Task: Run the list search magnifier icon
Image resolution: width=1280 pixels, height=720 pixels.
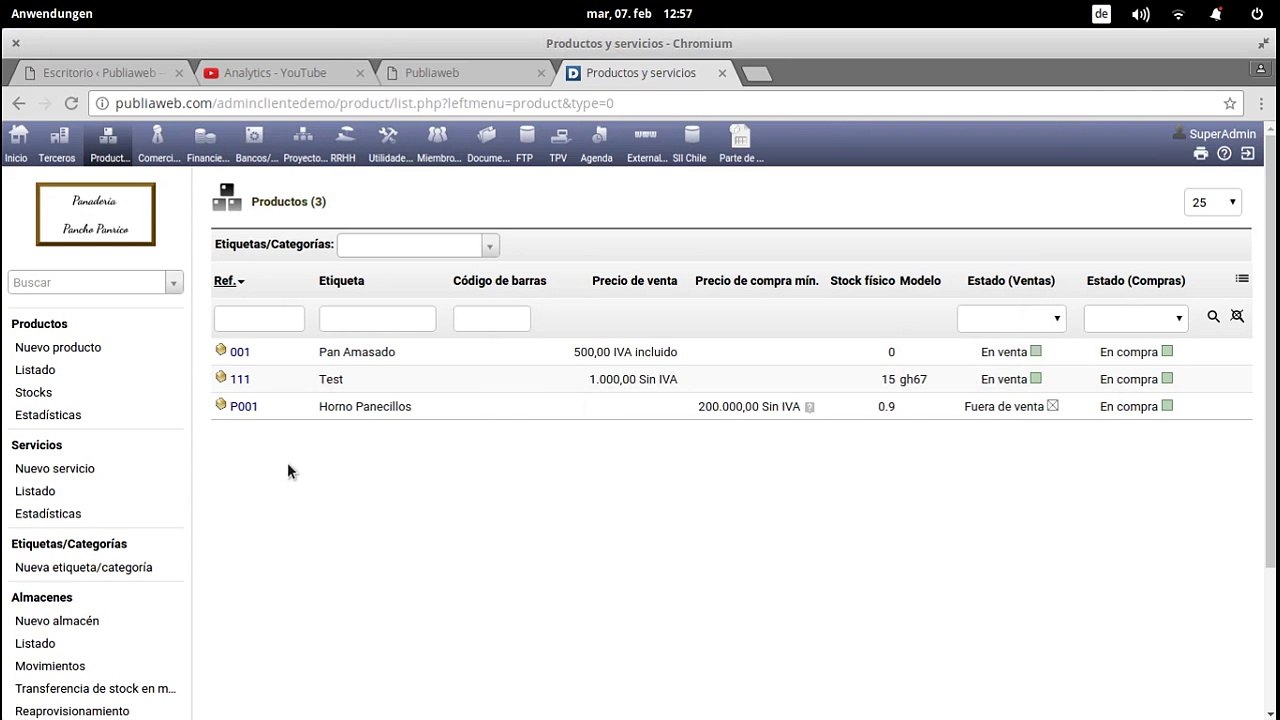Action: pos(1213,316)
